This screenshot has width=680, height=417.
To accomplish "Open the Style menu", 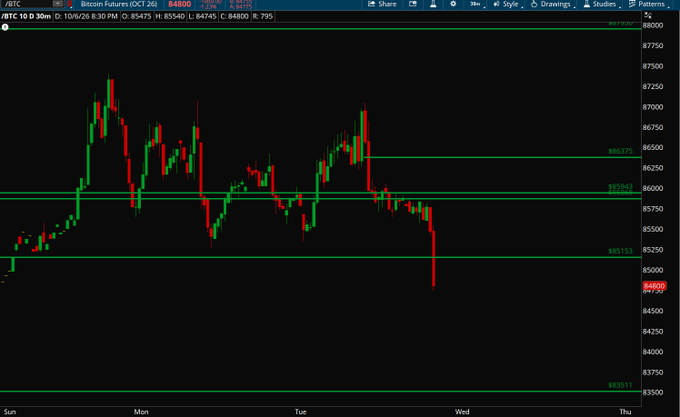I will (x=508, y=4).
